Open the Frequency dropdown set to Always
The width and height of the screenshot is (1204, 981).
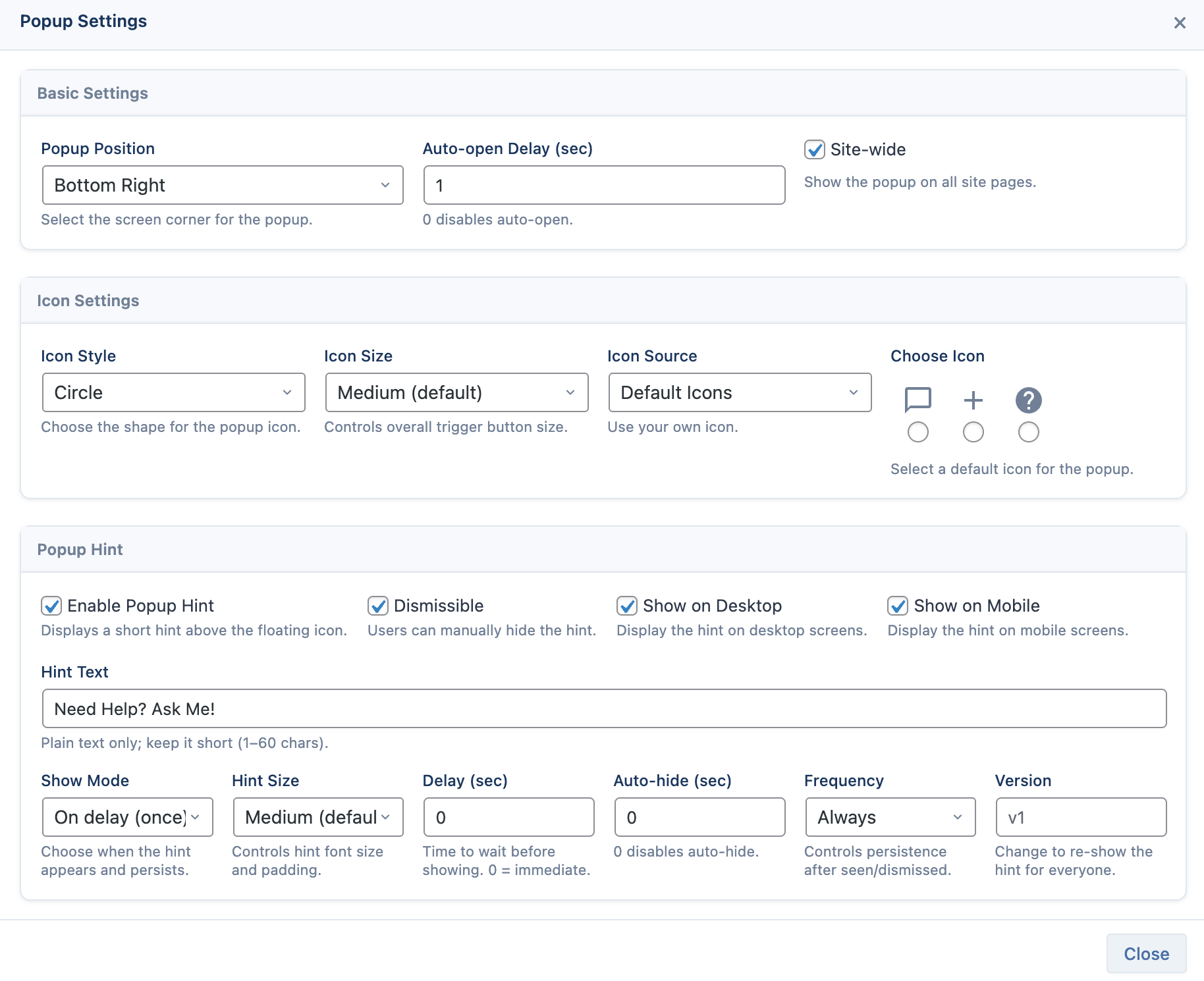890,817
